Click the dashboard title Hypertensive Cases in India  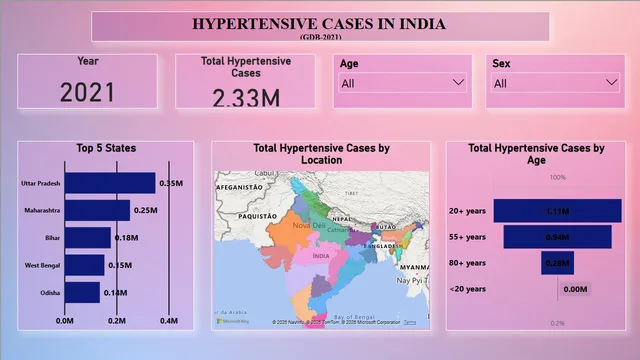(319, 24)
